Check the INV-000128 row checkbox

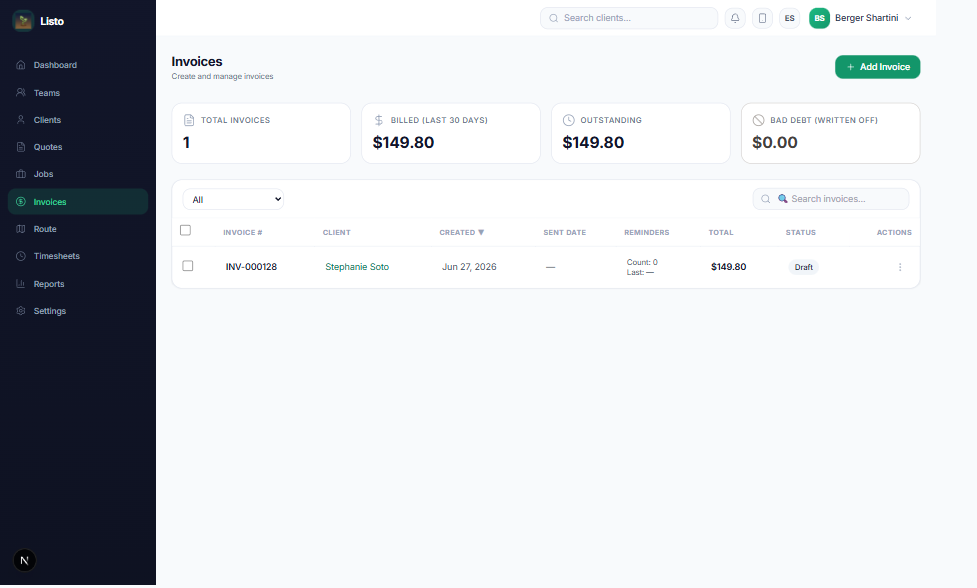coord(188,266)
